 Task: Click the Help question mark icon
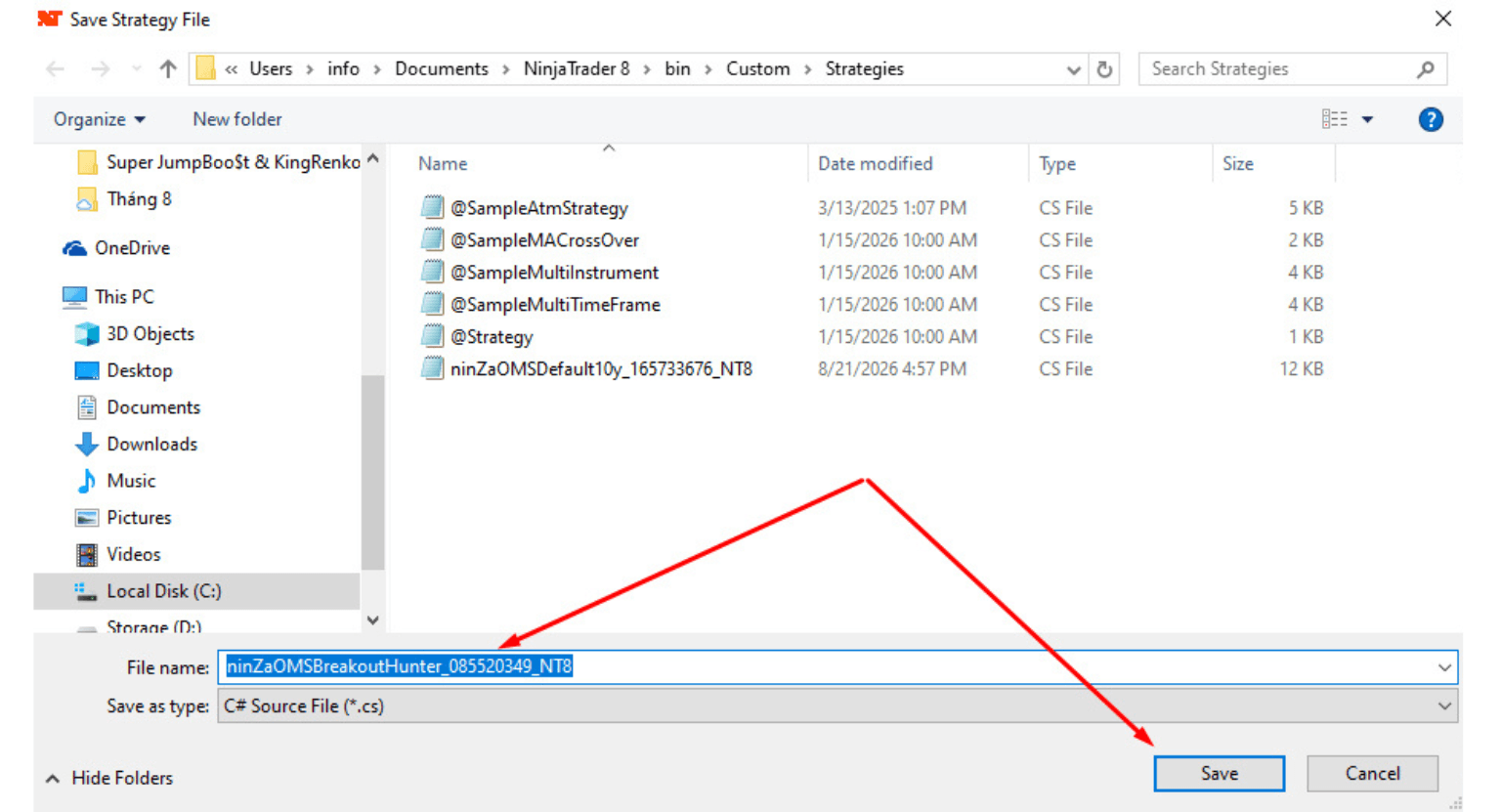click(x=1431, y=119)
